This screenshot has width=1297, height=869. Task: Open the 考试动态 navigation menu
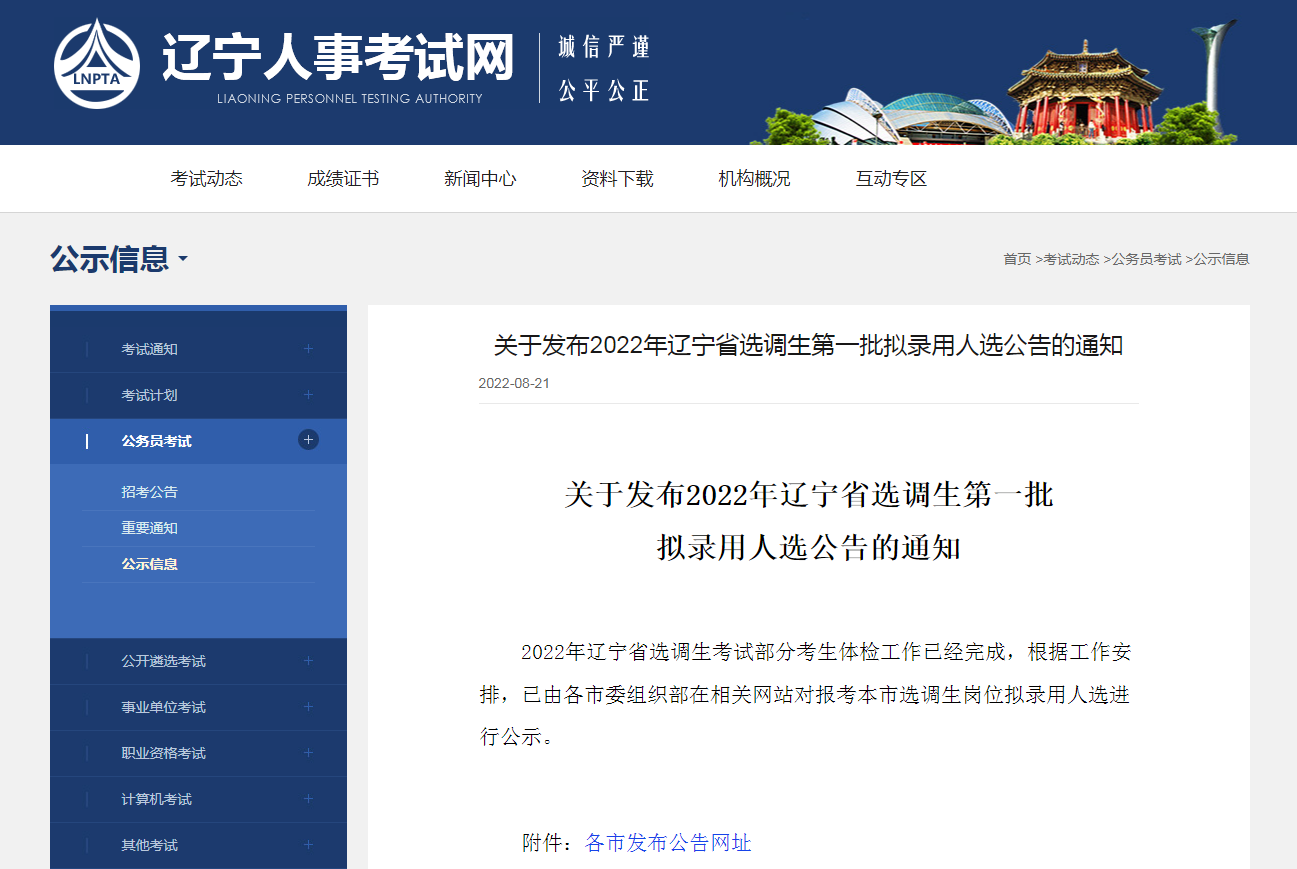206,179
